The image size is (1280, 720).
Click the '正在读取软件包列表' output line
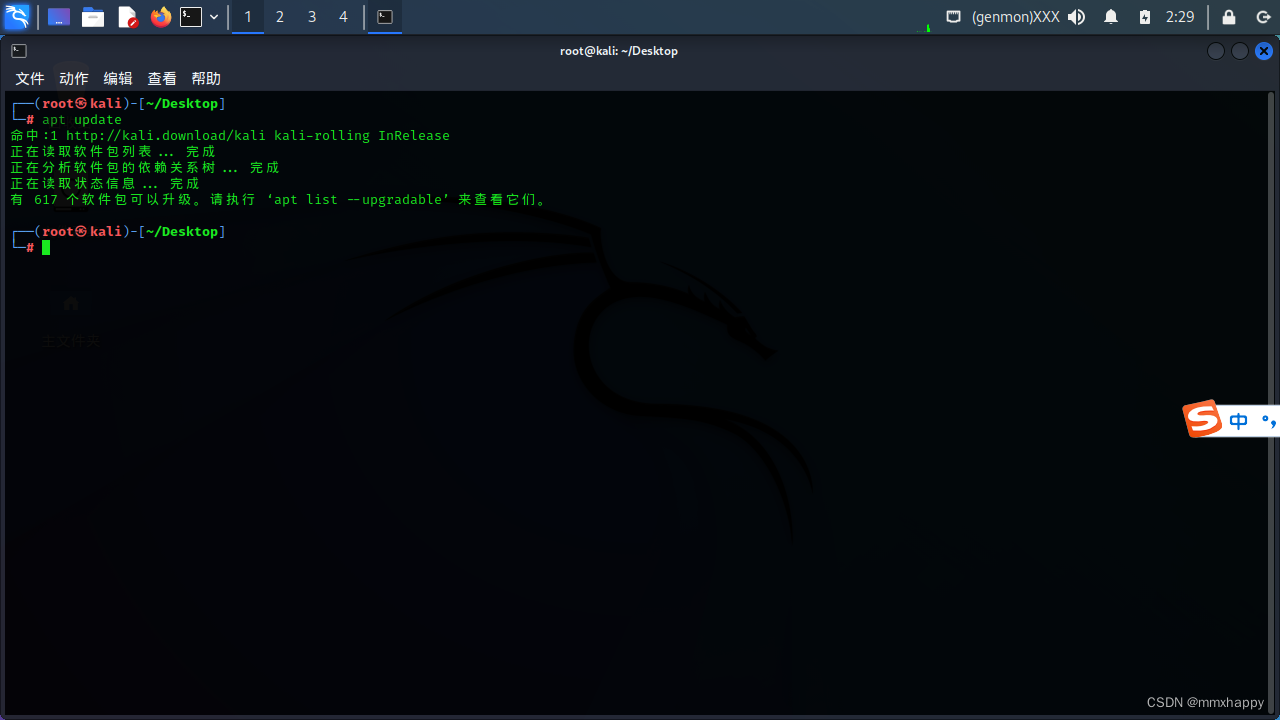113,152
